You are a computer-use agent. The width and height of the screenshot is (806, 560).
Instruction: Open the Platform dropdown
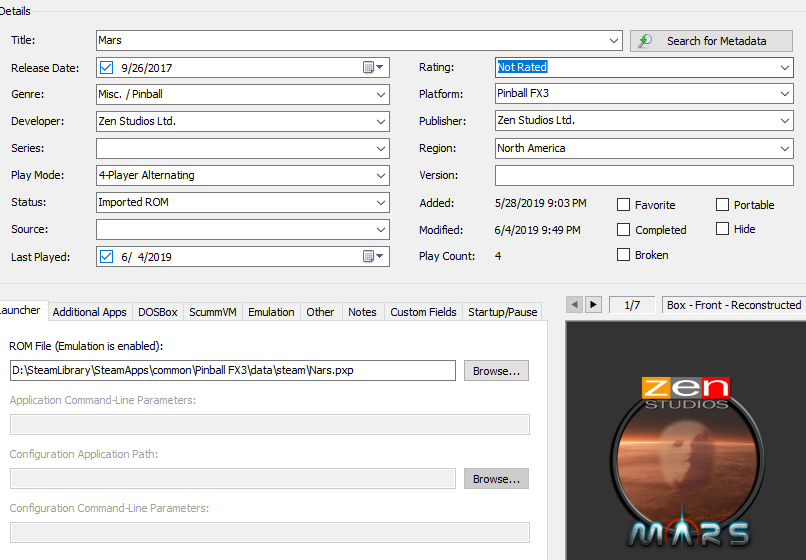click(x=785, y=94)
